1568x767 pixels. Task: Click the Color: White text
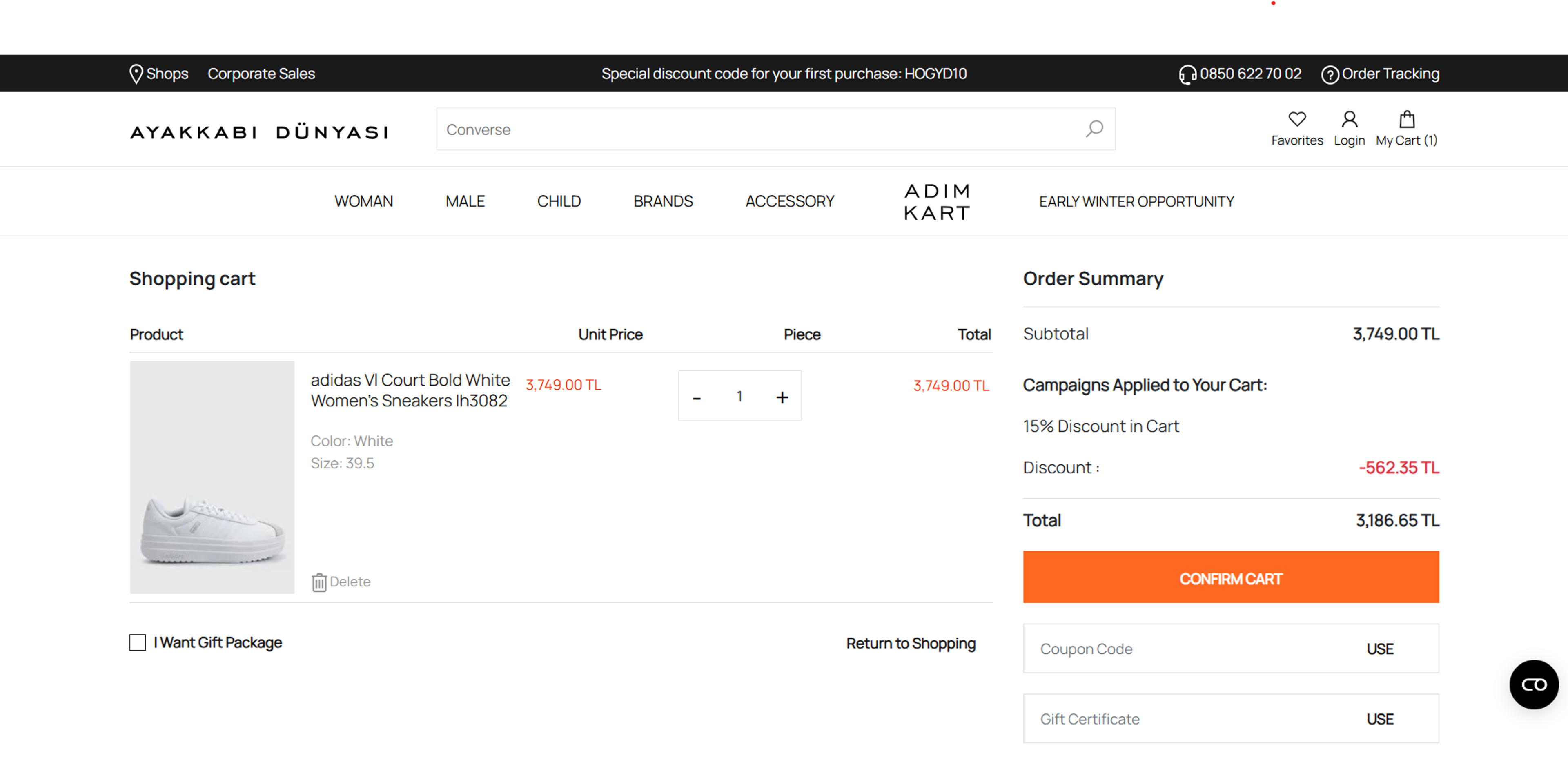(x=351, y=441)
